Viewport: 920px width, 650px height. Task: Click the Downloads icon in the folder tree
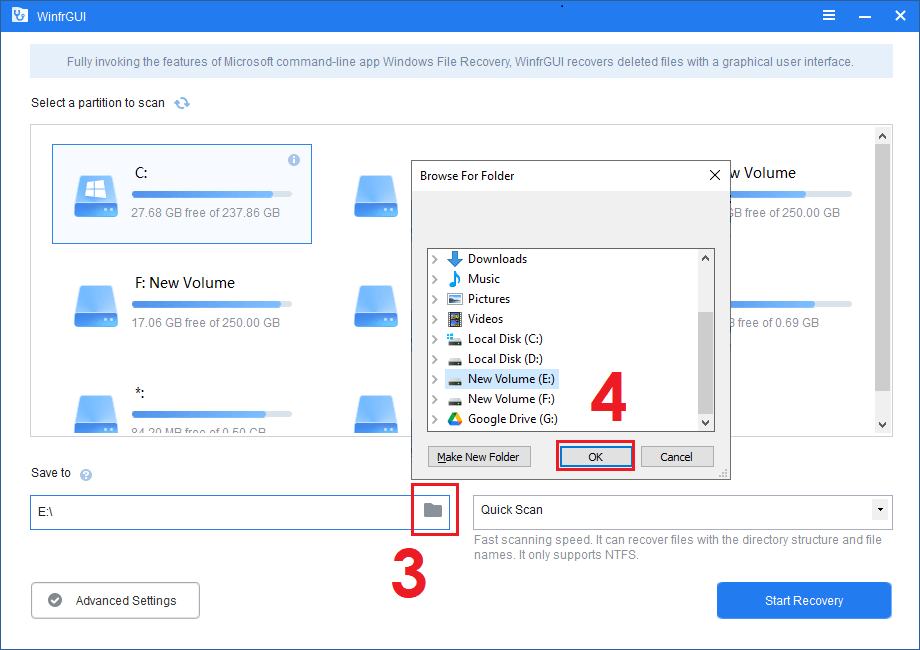pyautogui.click(x=457, y=258)
